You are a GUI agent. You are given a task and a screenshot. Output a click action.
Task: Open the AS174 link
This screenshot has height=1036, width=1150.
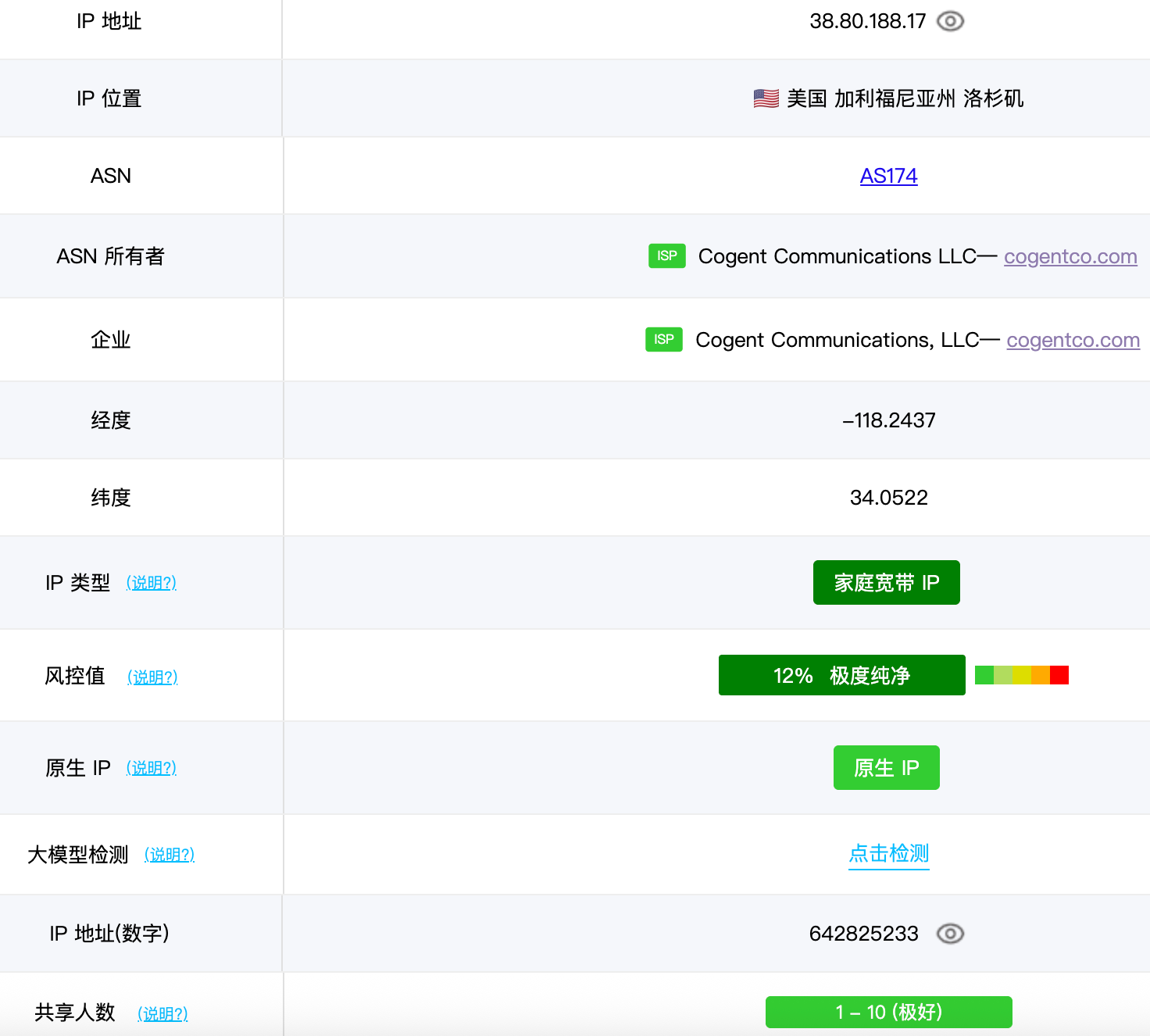pos(888,176)
